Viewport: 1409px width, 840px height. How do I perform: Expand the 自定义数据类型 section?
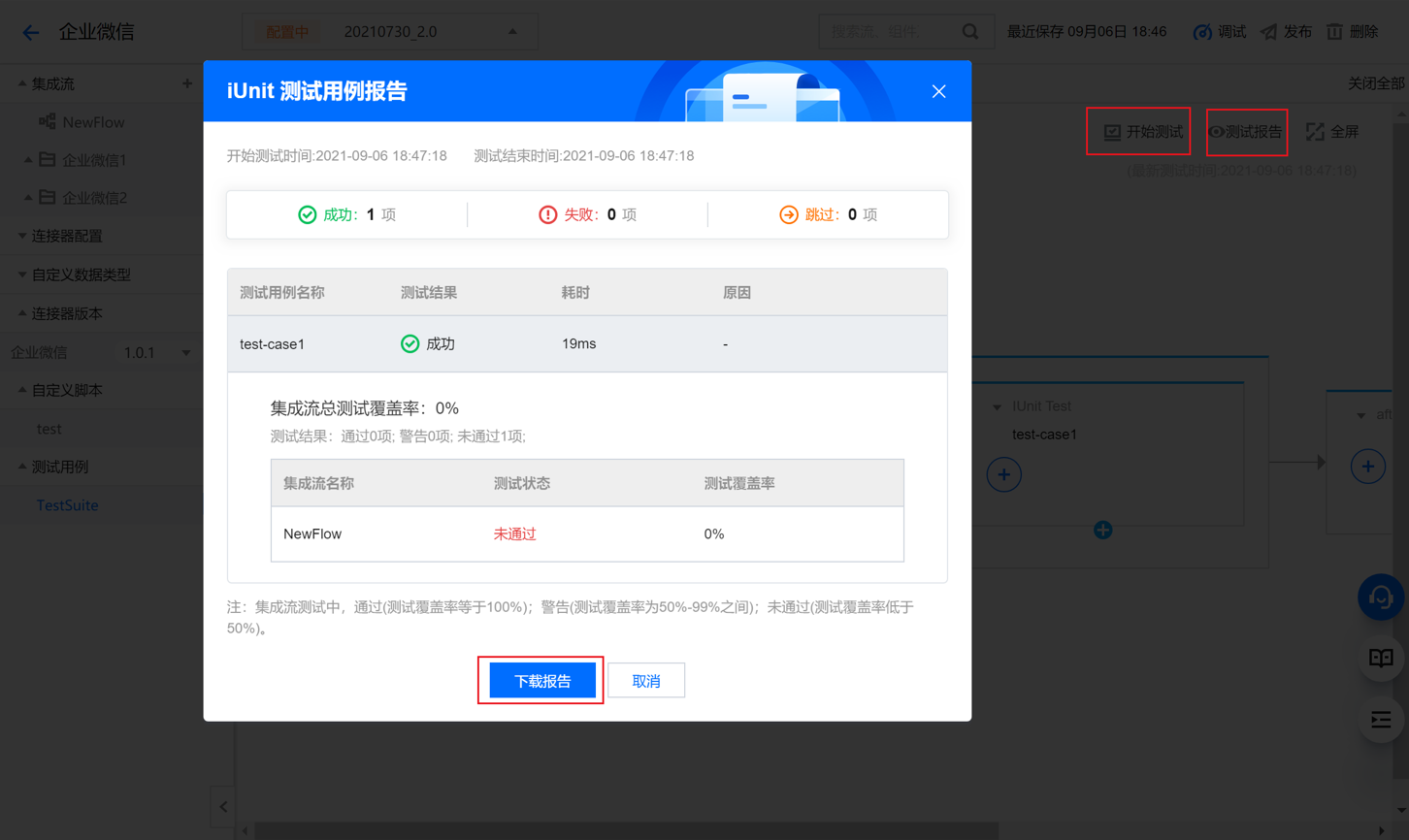pos(22,275)
